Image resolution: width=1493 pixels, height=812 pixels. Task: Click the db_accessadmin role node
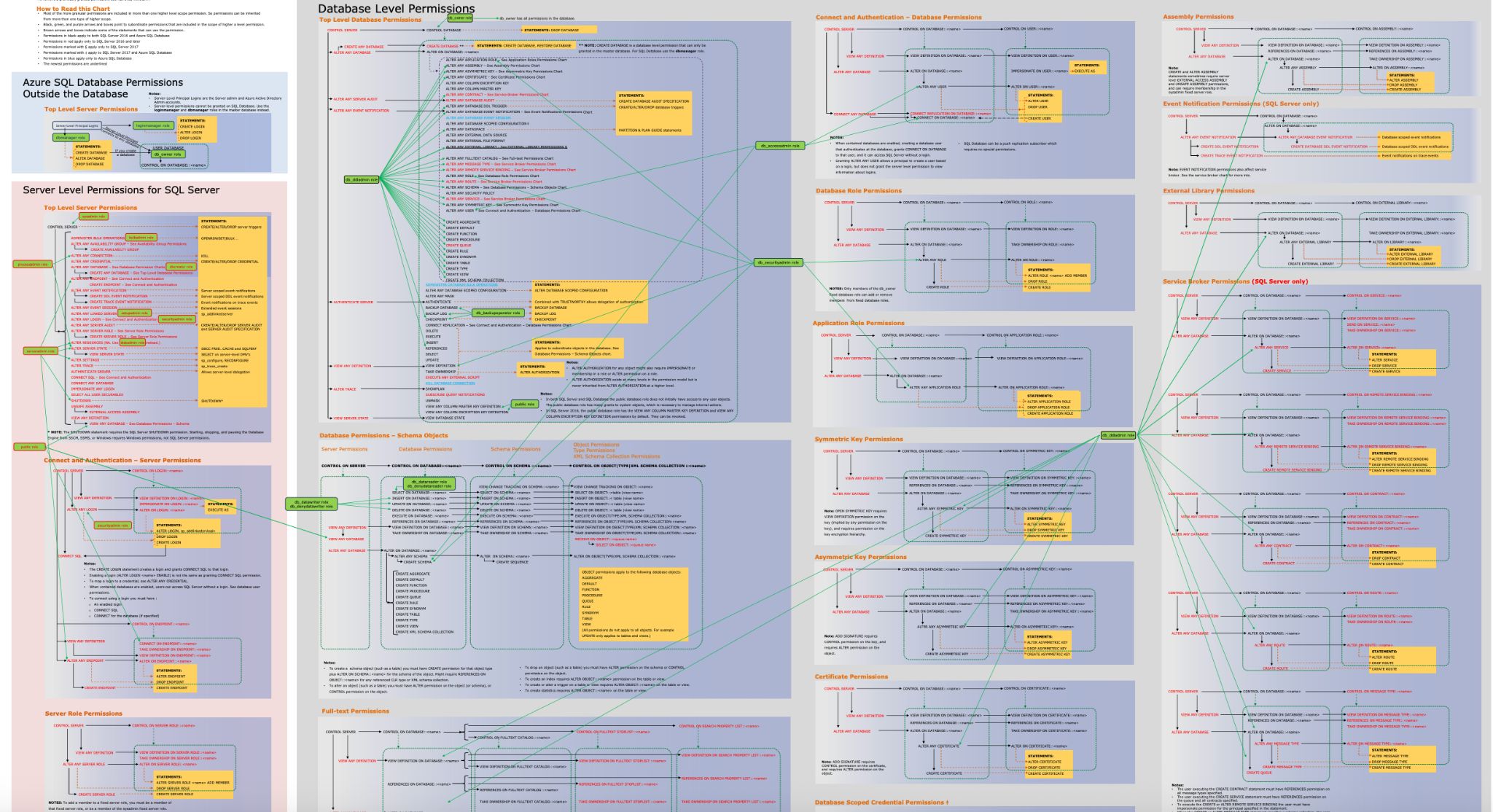click(x=780, y=146)
